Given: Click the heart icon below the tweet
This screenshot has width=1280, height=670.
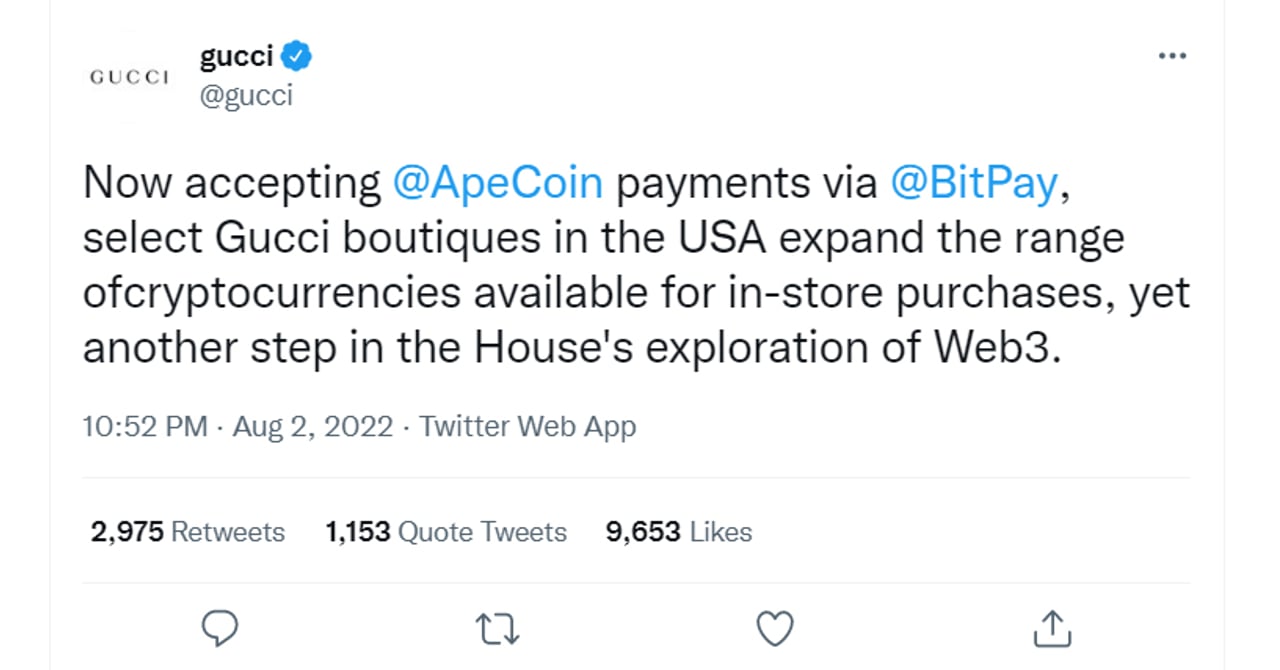Looking at the screenshot, I should (774, 628).
